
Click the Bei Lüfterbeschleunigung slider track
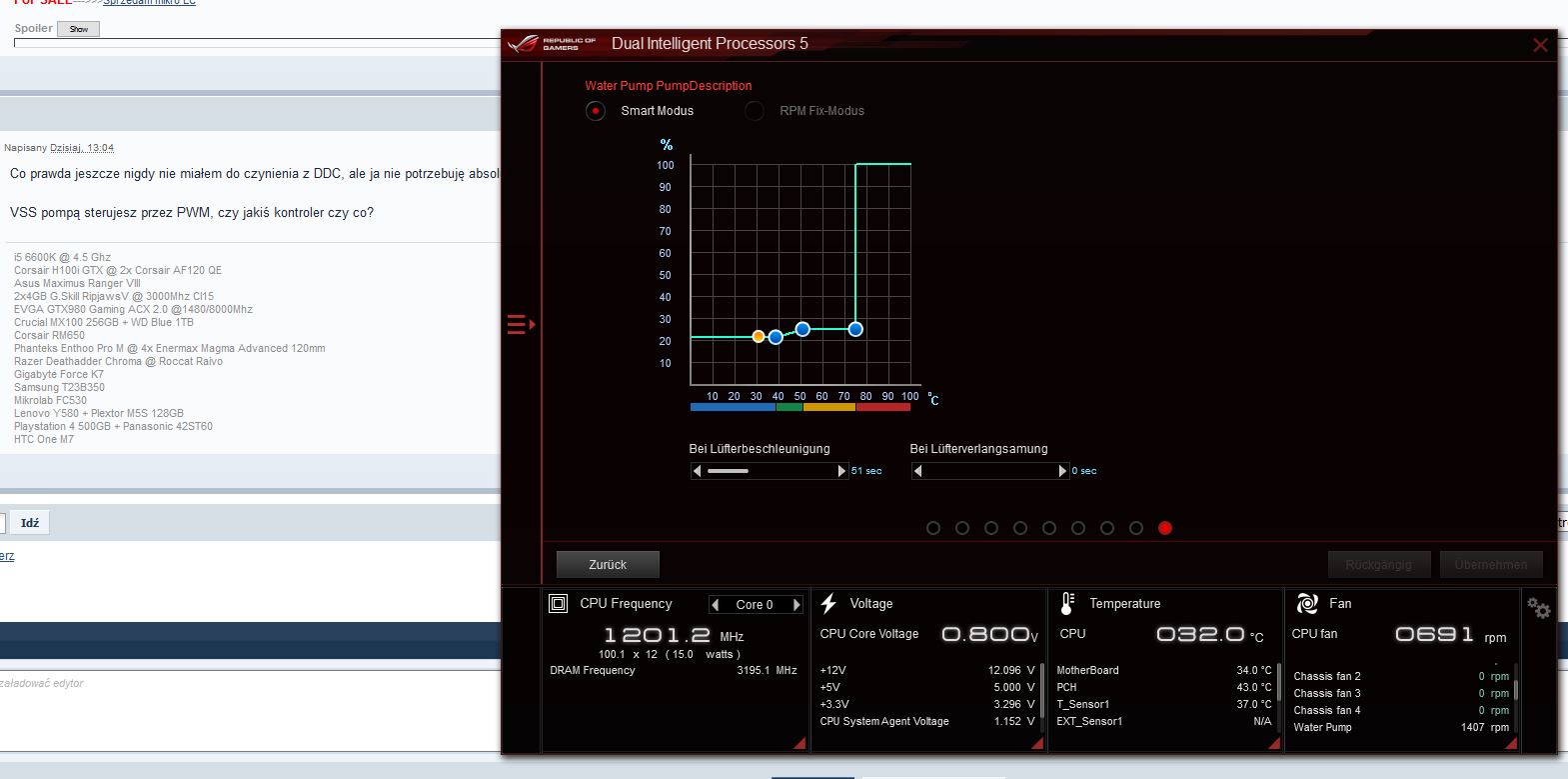(x=768, y=471)
